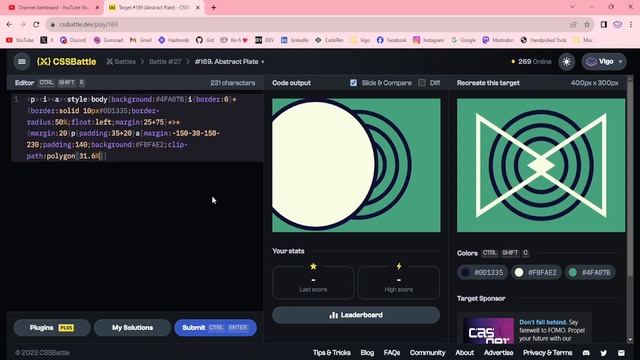Open the Discord bookmark
This screenshot has width=640, height=360.
73,40
